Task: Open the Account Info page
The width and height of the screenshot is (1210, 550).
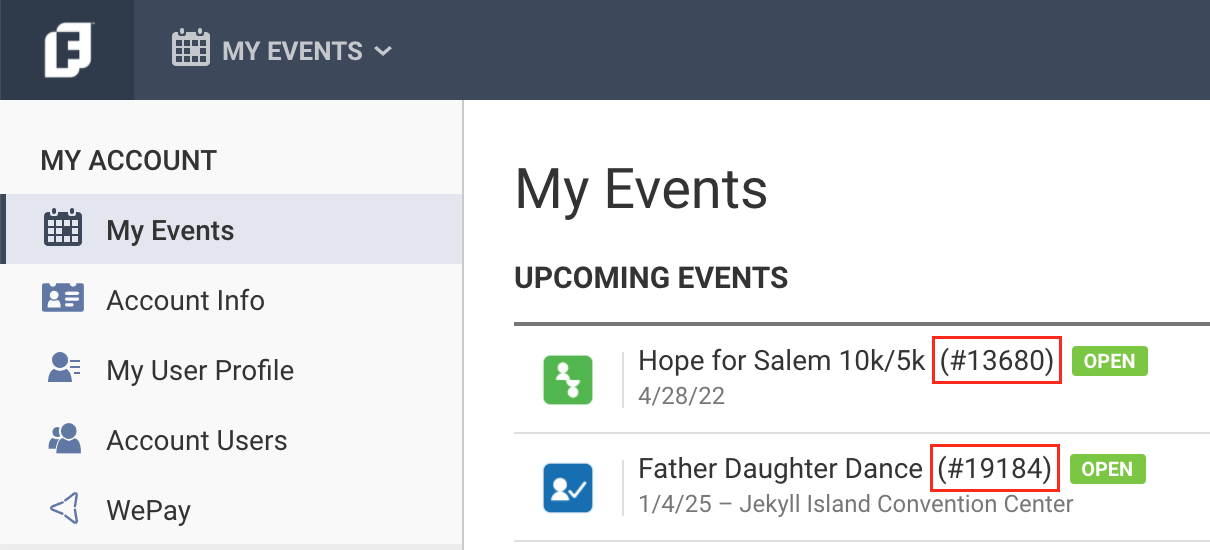Action: point(185,301)
